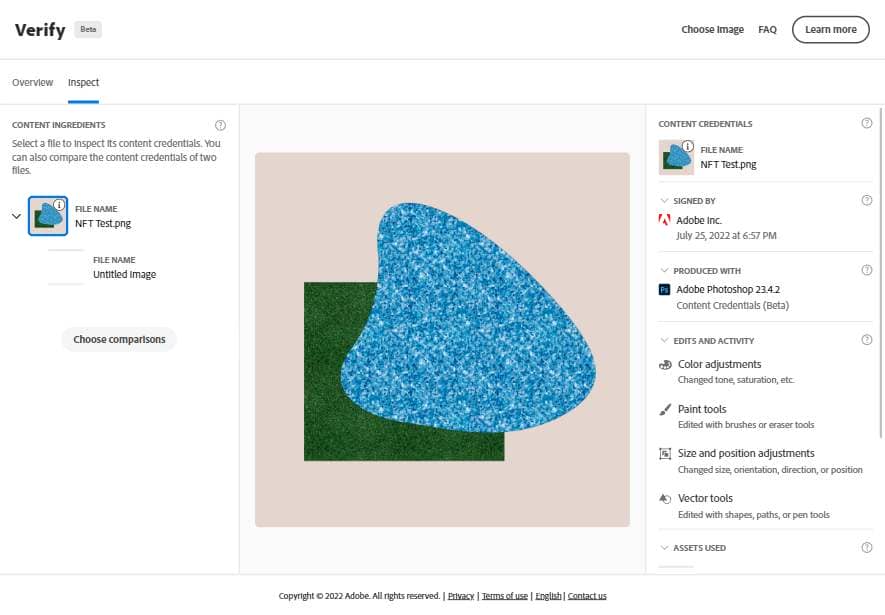Click help icon for Assets Used section
Screen dimensions: 885x615
[866, 547]
